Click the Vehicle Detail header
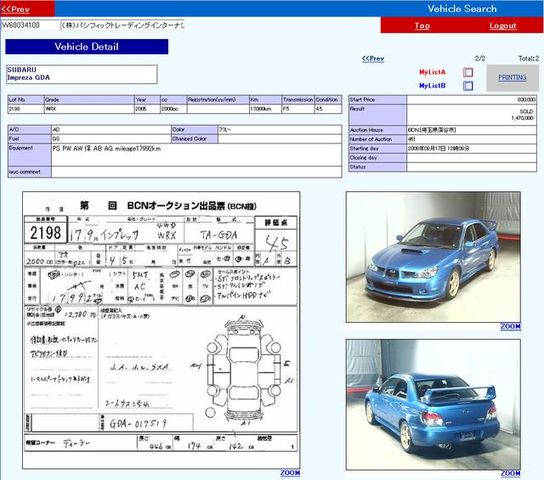This screenshot has height=480, width=544. pos(87,46)
